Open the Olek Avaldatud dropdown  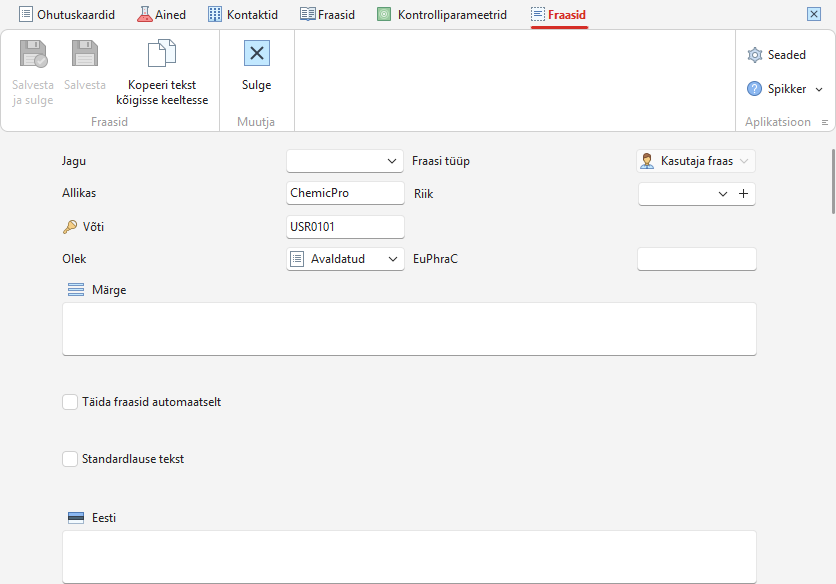pos(345,259)
